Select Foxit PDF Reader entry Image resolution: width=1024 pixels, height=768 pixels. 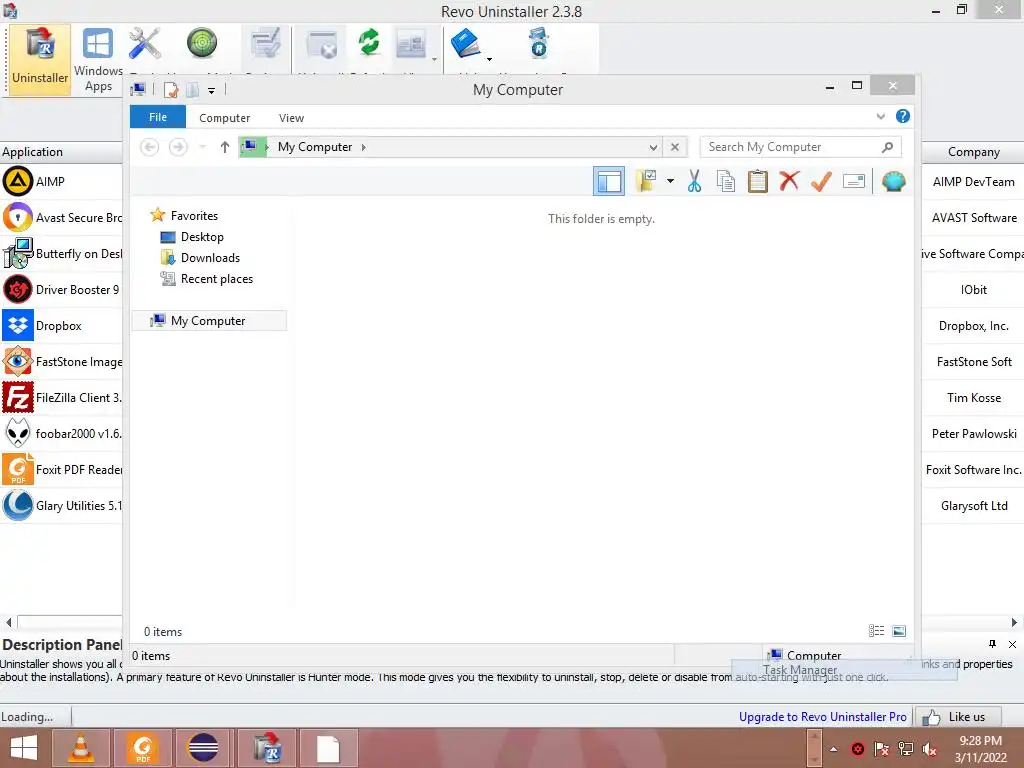(61, 470)
